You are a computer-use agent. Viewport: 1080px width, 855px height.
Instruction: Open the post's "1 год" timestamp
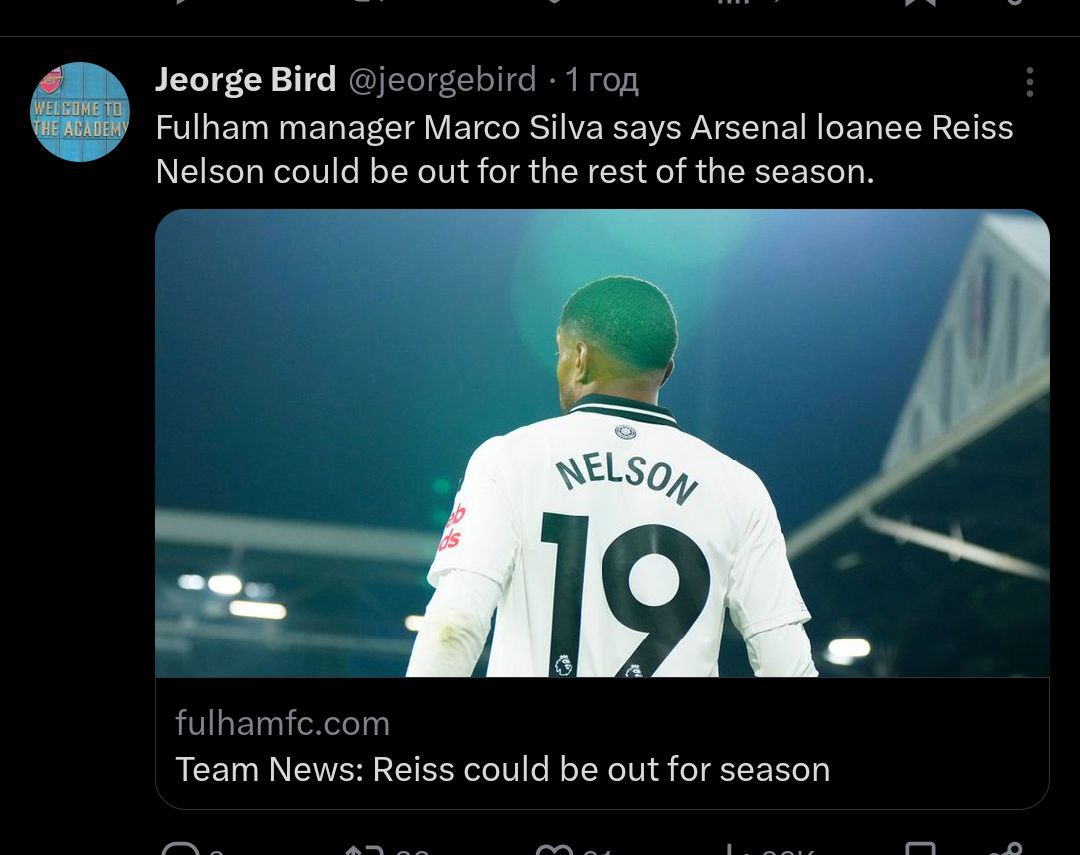(x=602, y=80)
